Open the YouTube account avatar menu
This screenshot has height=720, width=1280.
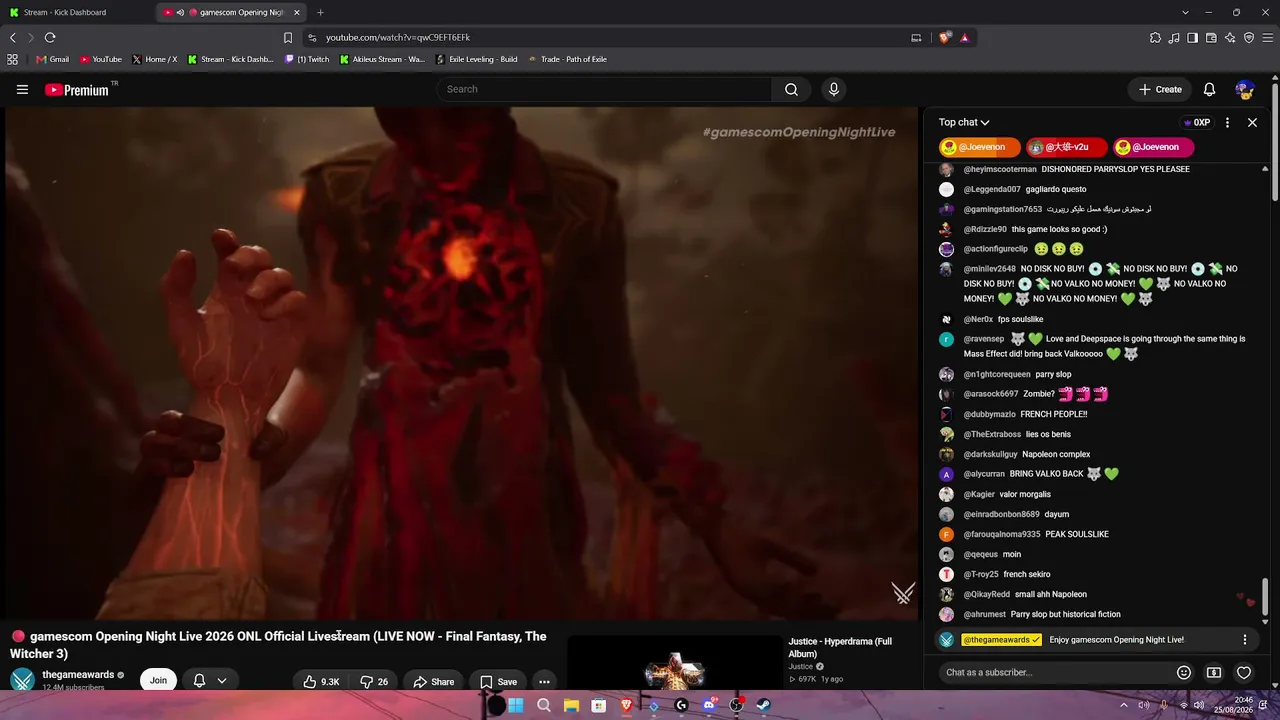click(1244, 89)
